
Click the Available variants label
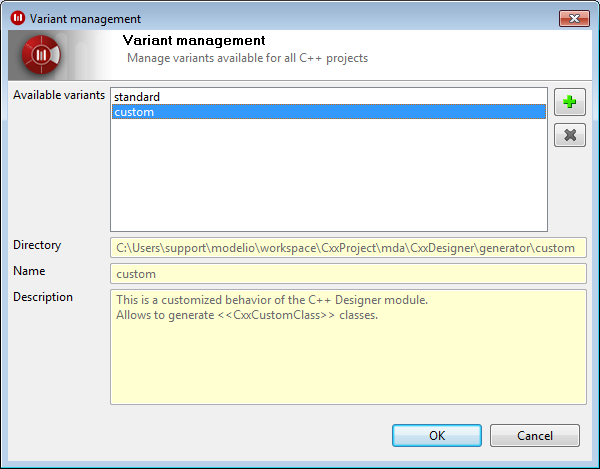click(59, 95)
